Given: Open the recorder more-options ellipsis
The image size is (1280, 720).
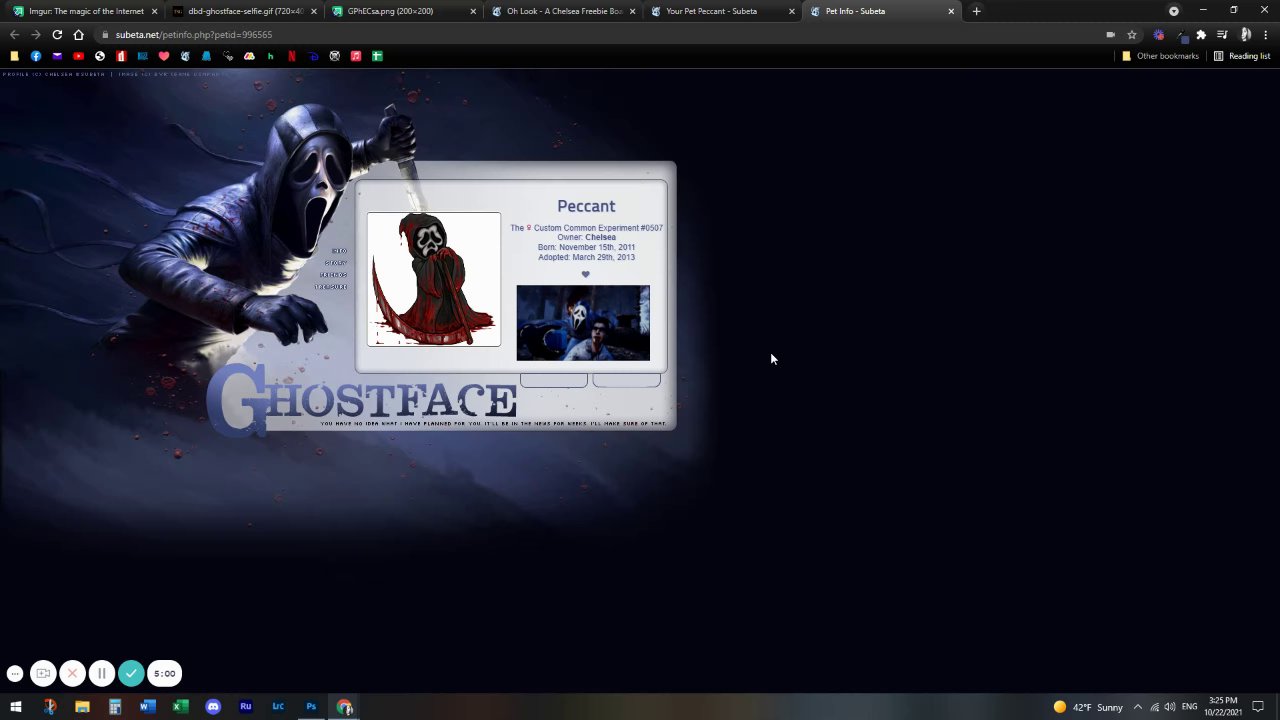Looking at the screenshot, I should point(14,673).
